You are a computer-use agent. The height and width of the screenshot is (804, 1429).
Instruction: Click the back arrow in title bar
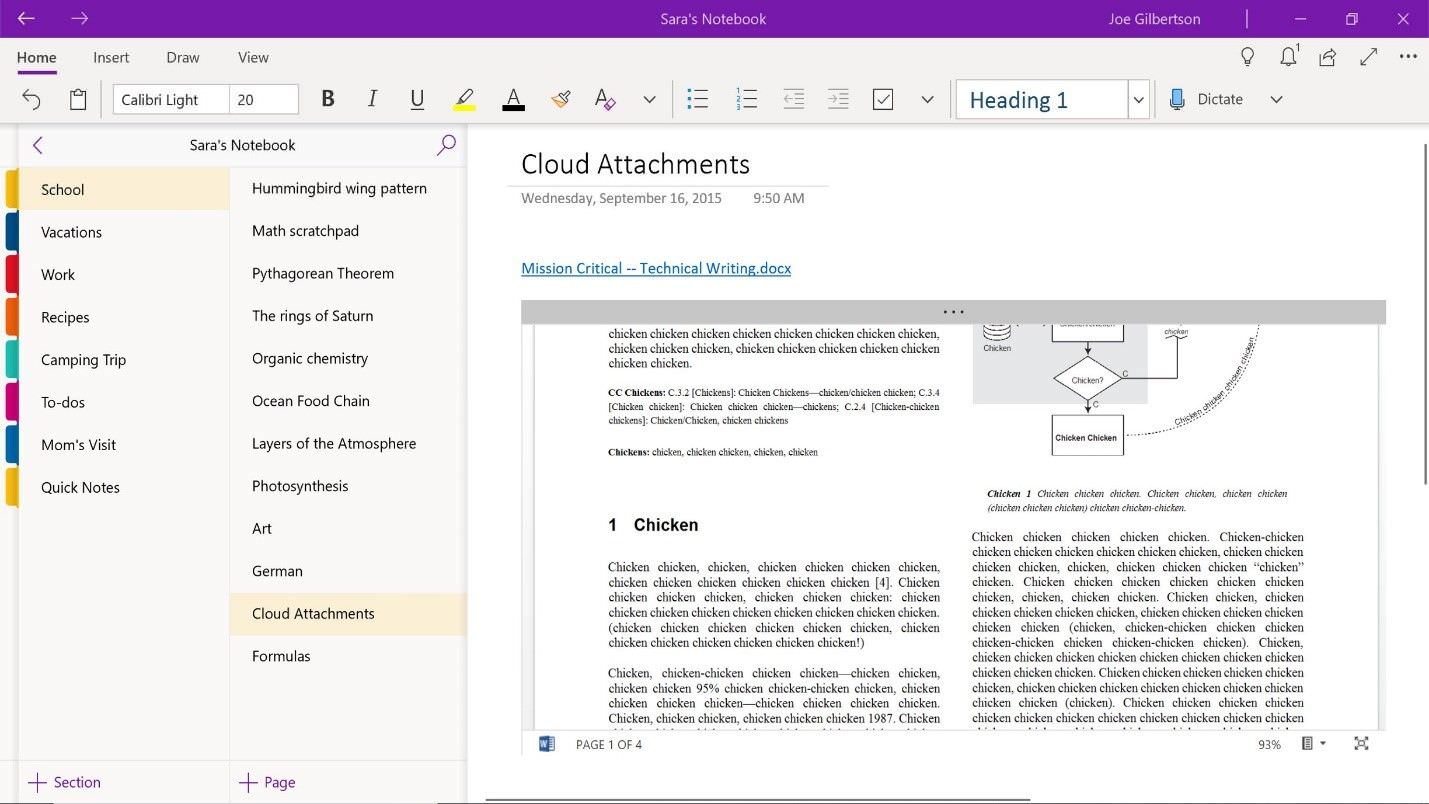tap(26, 19)
